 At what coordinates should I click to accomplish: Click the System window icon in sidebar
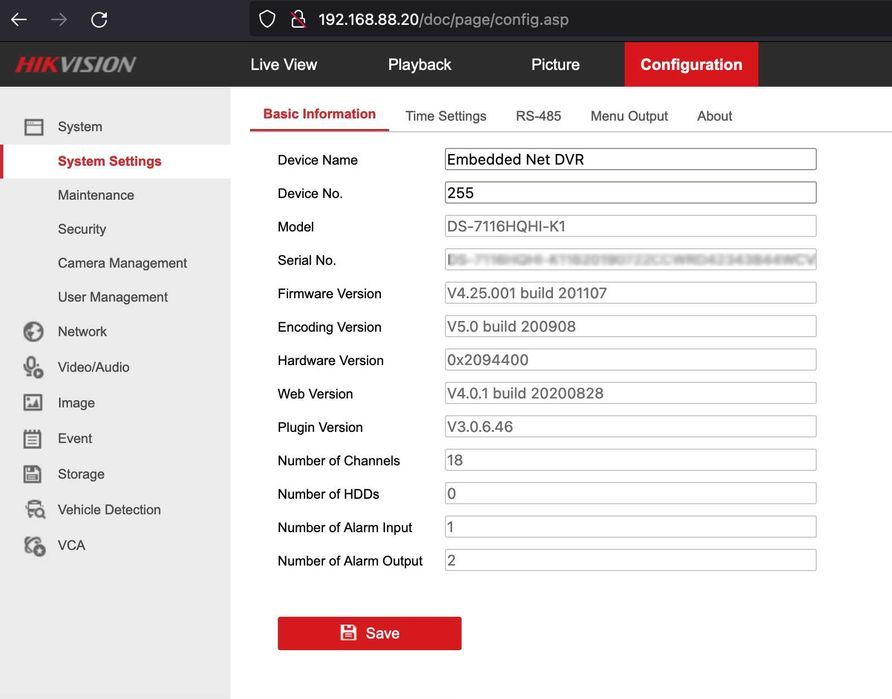(x=34, y=127)
